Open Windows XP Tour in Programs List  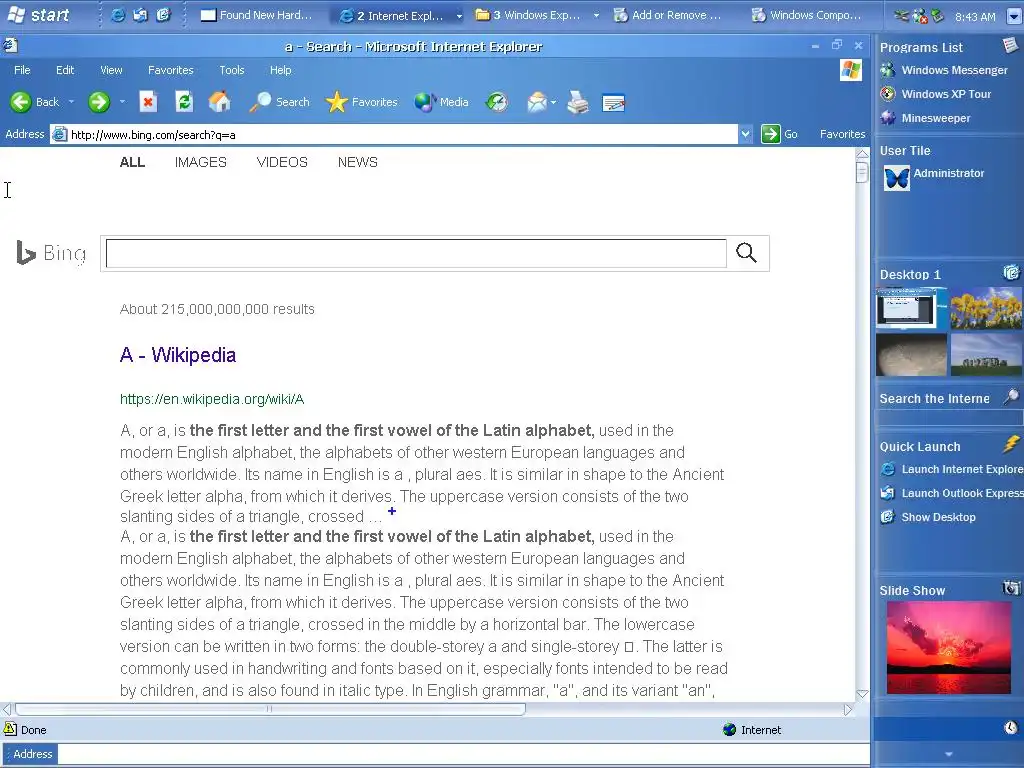pos(936,94)
